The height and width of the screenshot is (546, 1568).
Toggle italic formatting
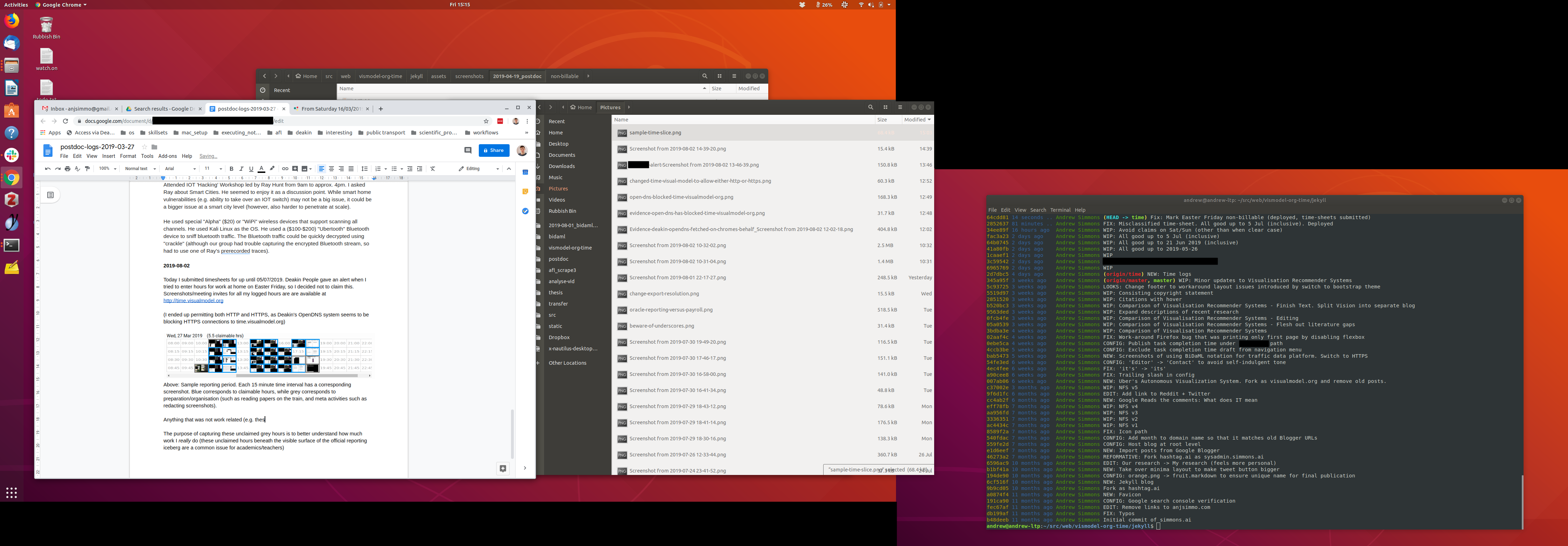241,169
